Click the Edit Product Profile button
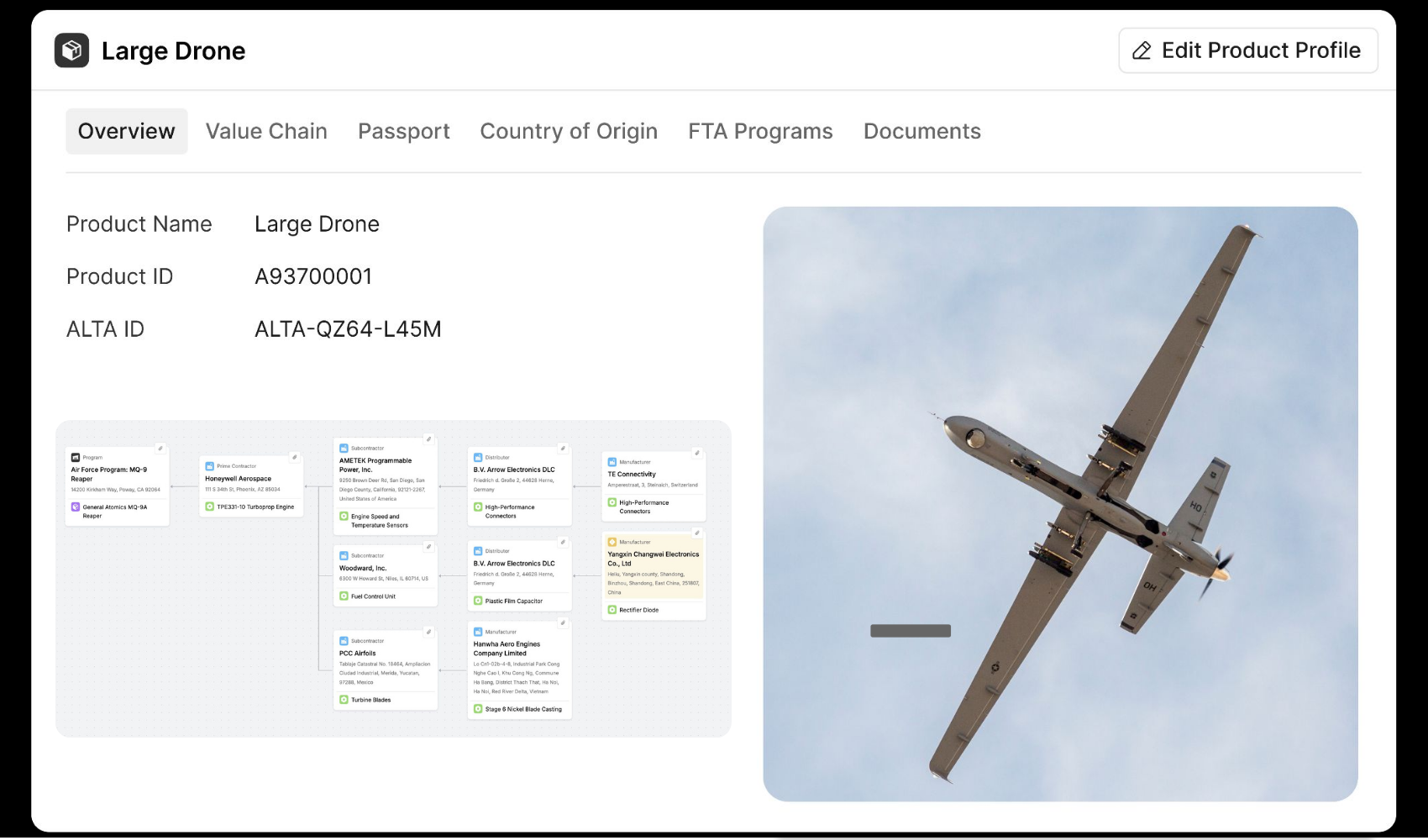1428x840 pixels. (x=1247, y=50)
